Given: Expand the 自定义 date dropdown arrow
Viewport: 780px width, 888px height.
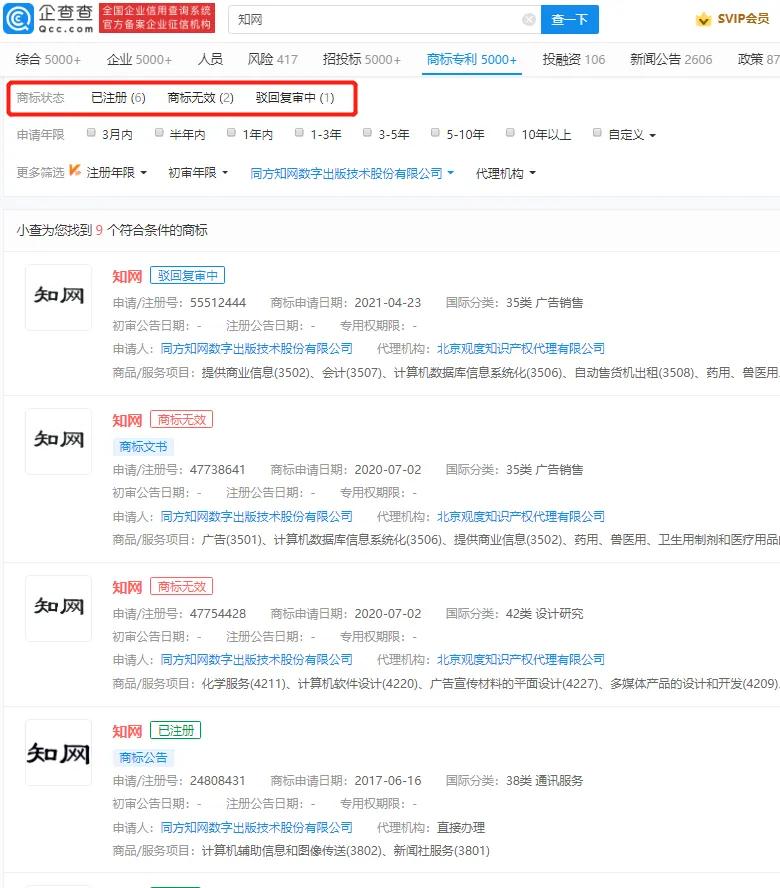Looking at the screenshot, I should click(x=653, y=135).
